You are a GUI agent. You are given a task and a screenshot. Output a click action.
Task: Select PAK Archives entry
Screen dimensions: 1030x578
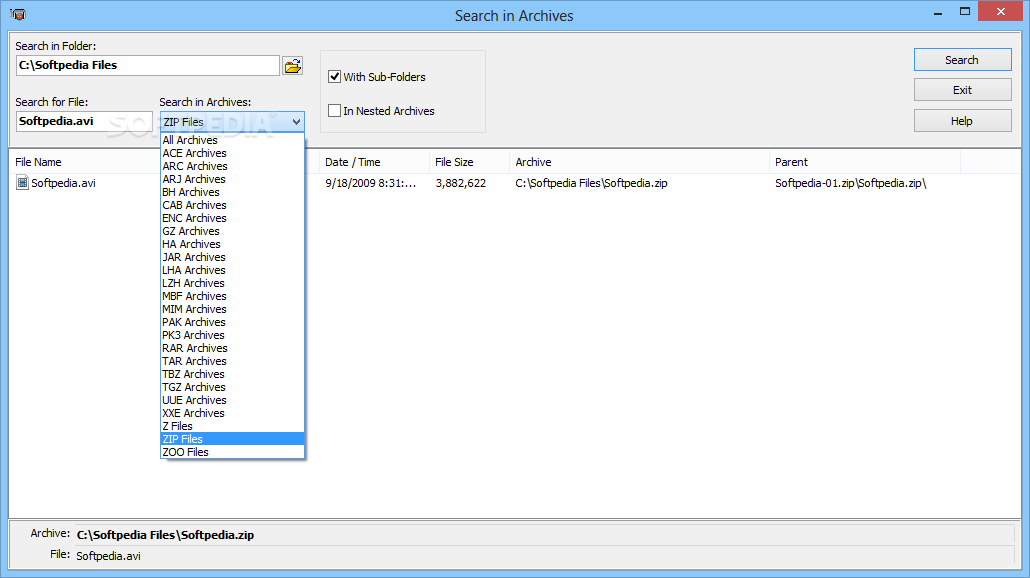(x=233, y=322)
